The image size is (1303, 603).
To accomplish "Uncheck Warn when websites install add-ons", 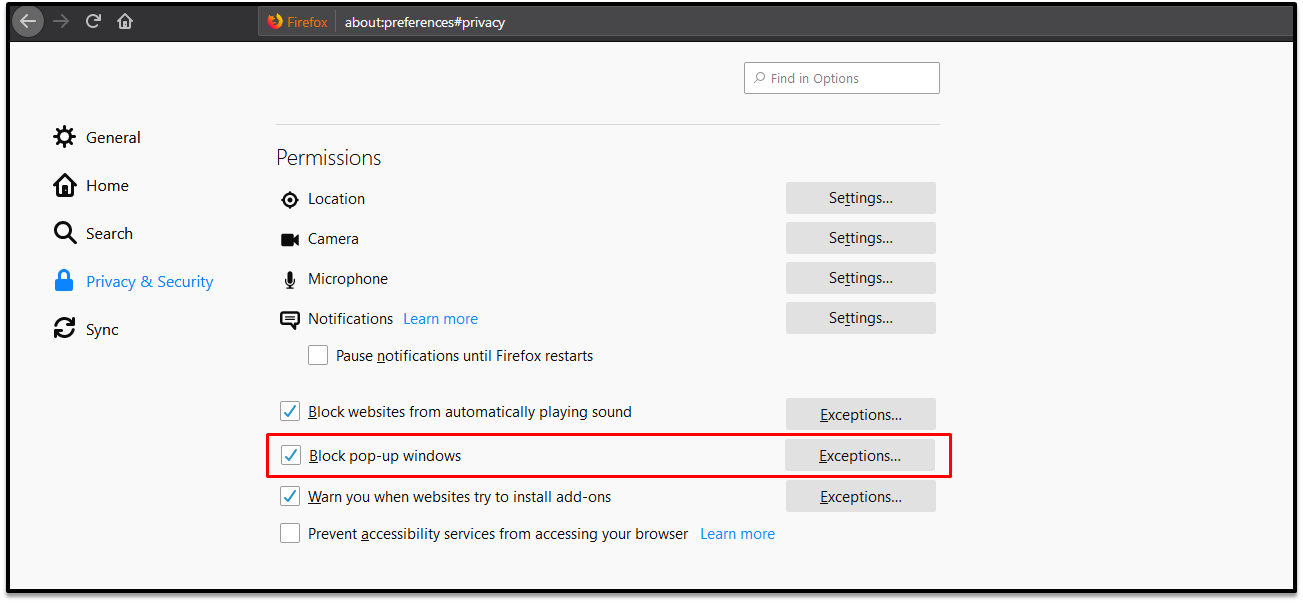I will 290,496.
